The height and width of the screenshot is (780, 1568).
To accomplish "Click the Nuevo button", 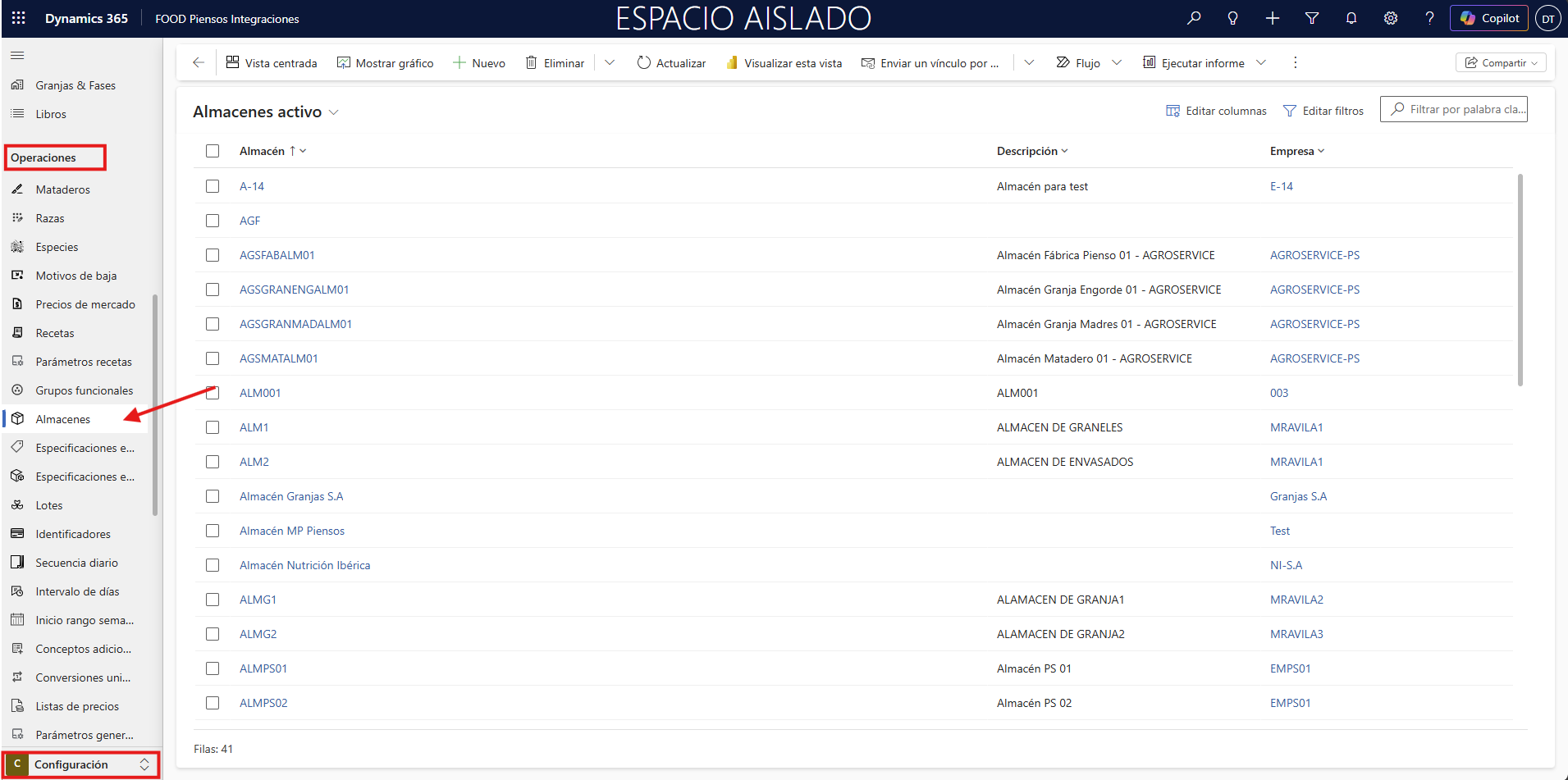I will point(479,63).
